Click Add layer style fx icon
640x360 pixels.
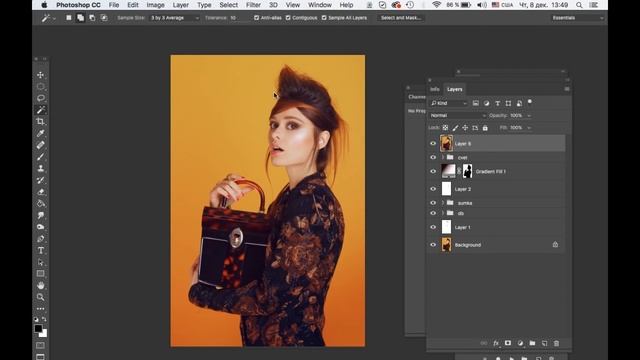496,343
